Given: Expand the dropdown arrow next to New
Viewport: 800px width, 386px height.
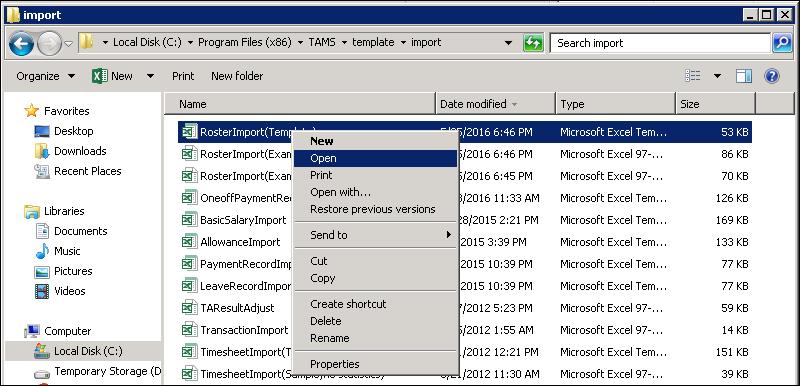Looking at the screenshot, I should coord(150,76).
